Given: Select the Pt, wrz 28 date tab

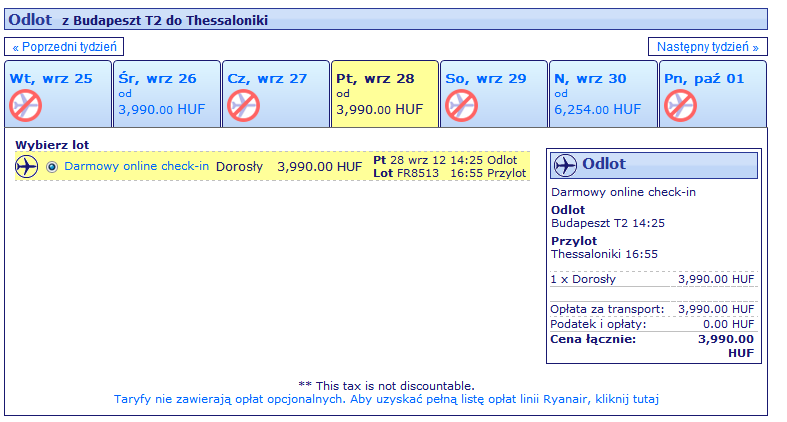Looking at the screenshot, I should [x=385, y=94].
